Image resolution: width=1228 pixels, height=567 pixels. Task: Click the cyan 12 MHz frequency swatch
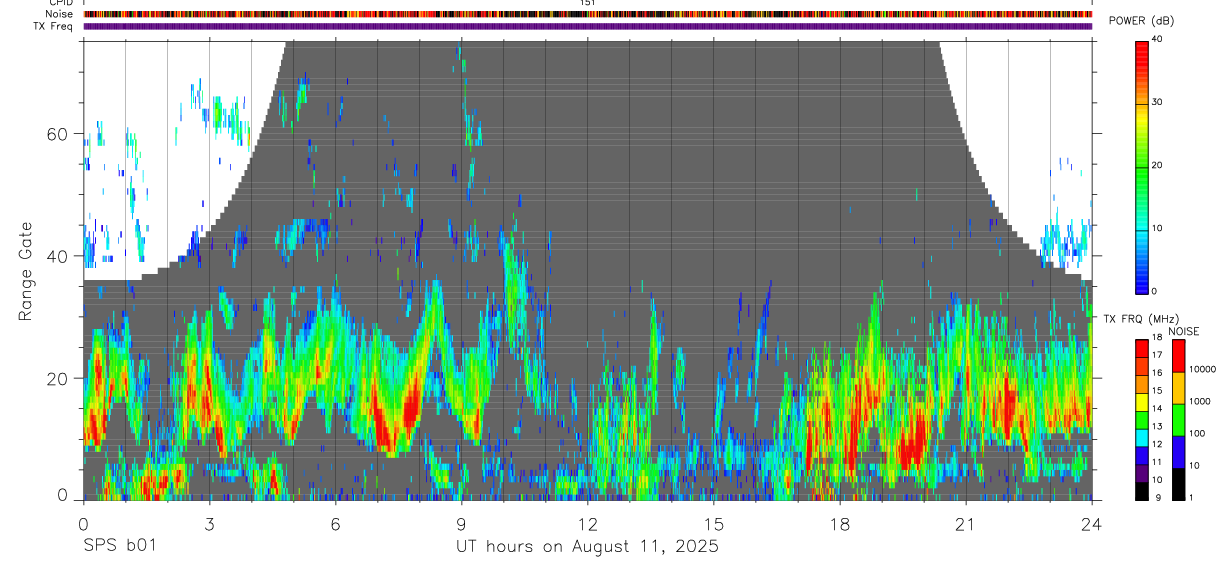(x=1142, y=438)
